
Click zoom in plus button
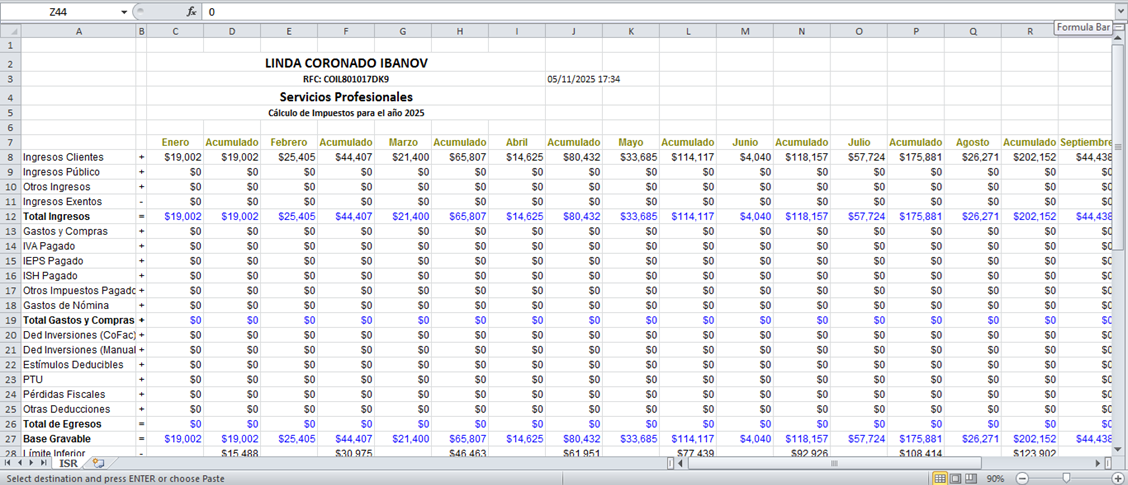click(1117, 479)
